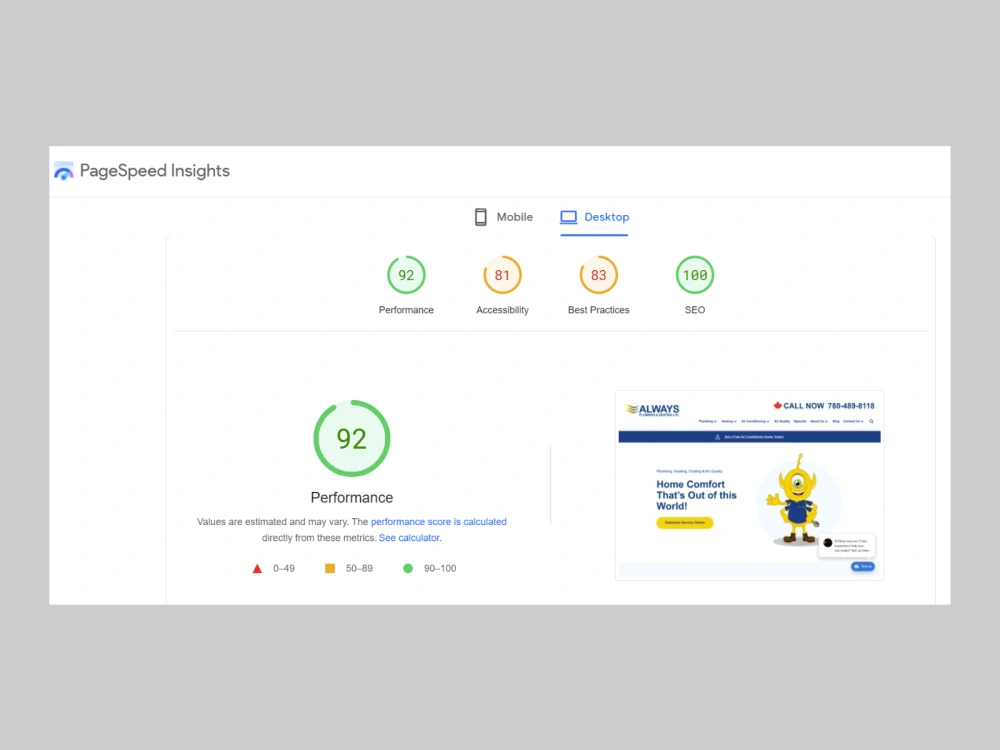Screen dimensions: 1000x750
Task: Open the Performance score gauge 92 at top
Action: coord(406,275)
